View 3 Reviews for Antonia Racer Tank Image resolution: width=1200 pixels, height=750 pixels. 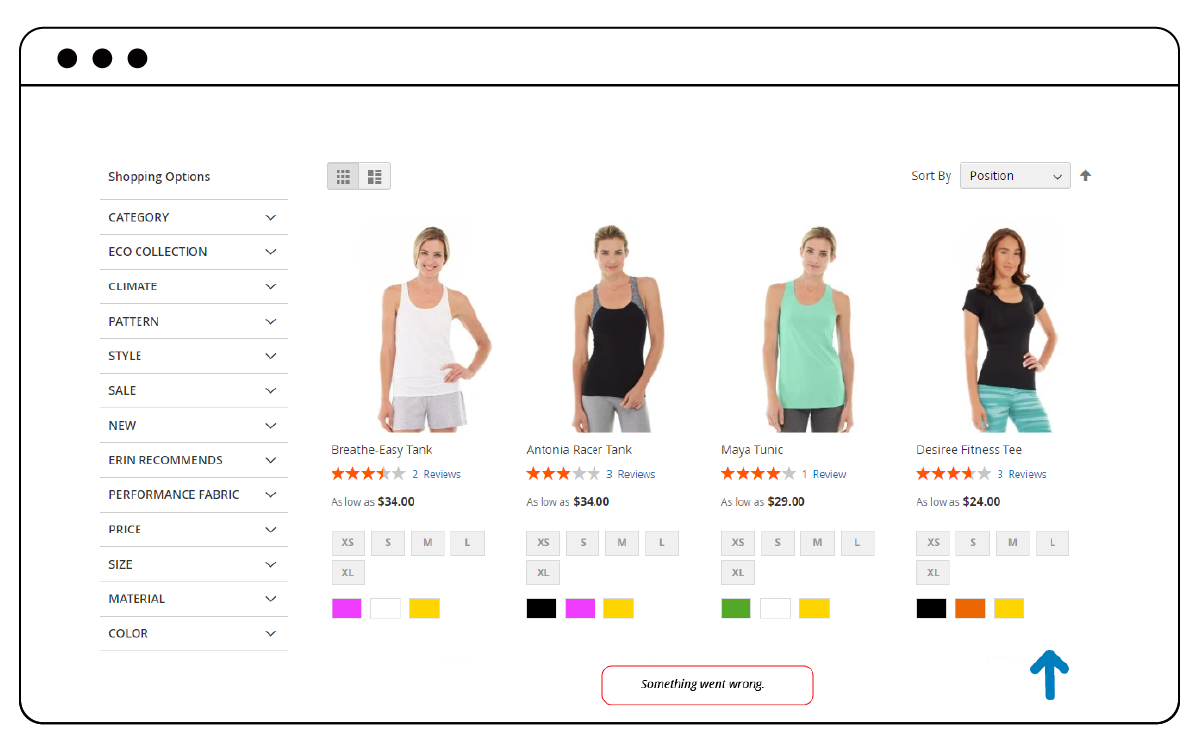click(x=631, y=474)
